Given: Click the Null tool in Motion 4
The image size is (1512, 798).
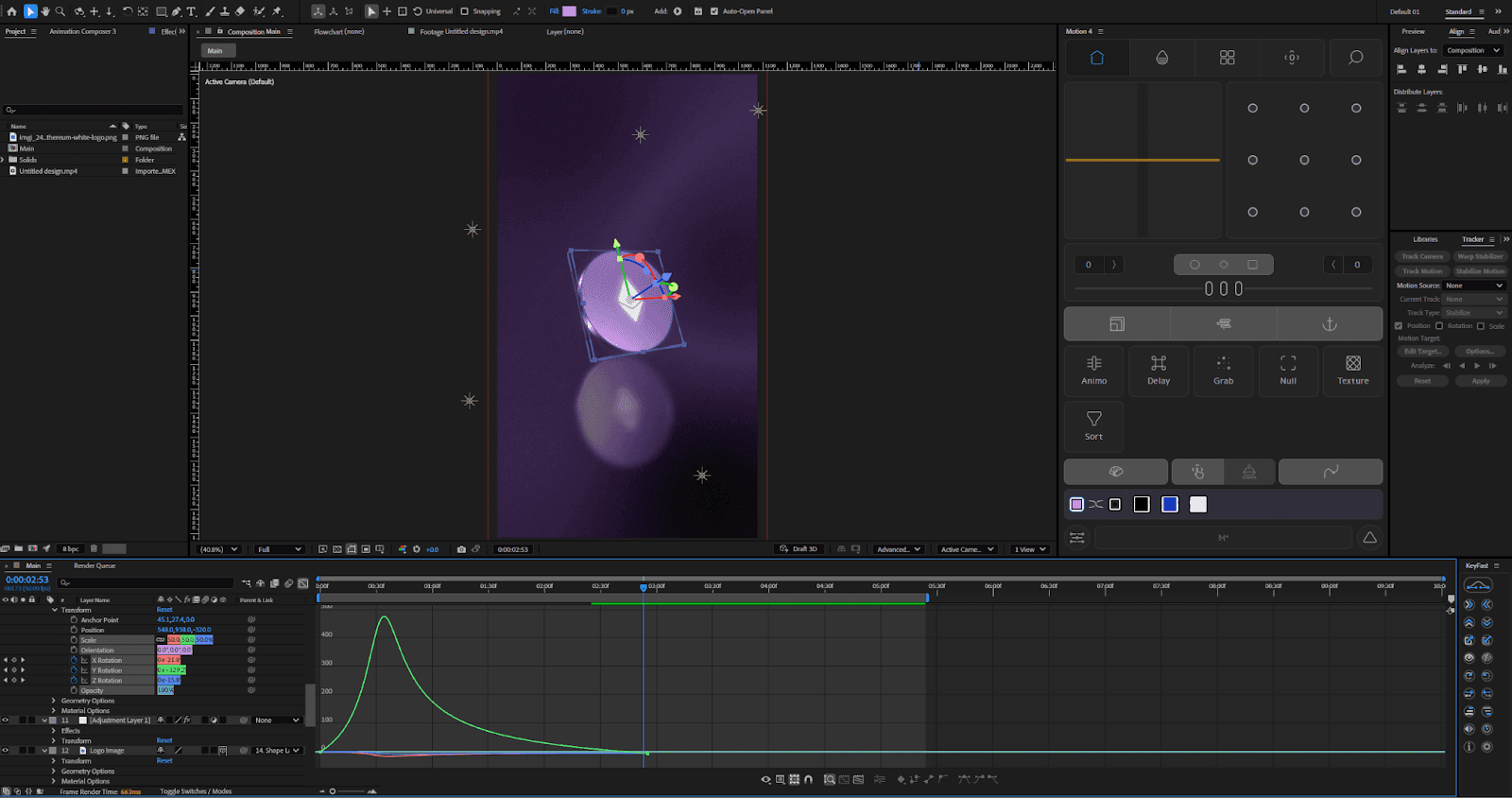Looking at the screenshot, I should click(x=1288, y=370).
